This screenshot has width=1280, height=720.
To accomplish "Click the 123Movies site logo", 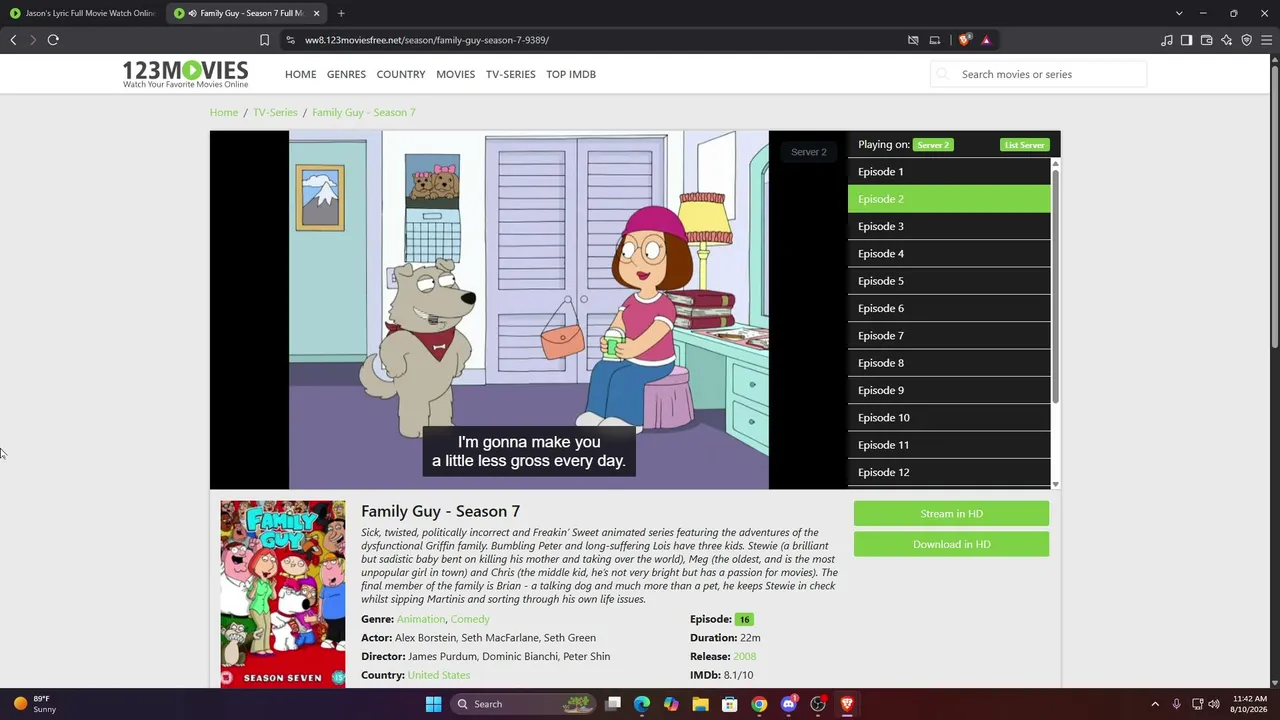I will tap(185, 74).
